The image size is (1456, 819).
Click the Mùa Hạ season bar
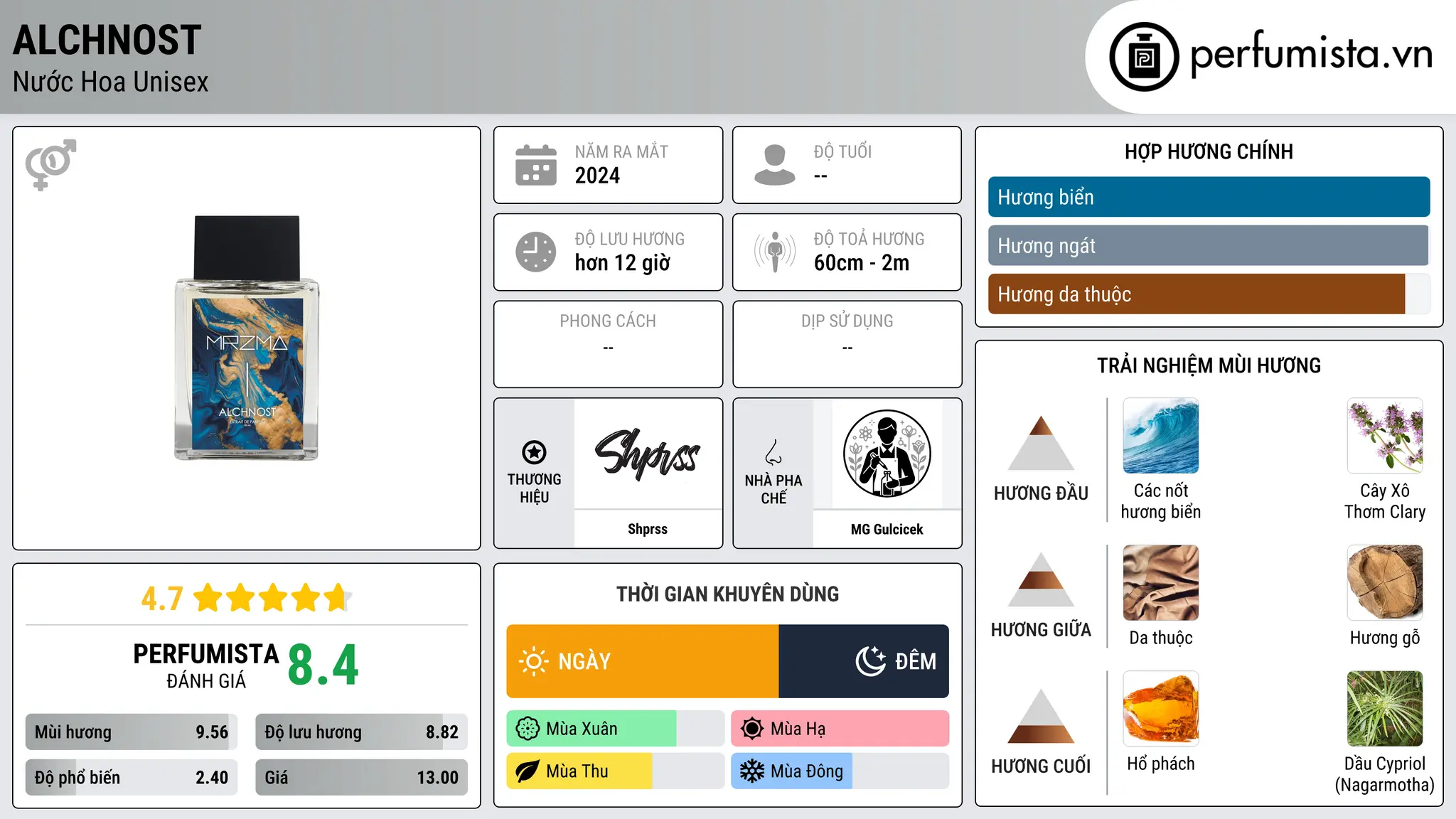pyautogui.click(x=840, y=729)
